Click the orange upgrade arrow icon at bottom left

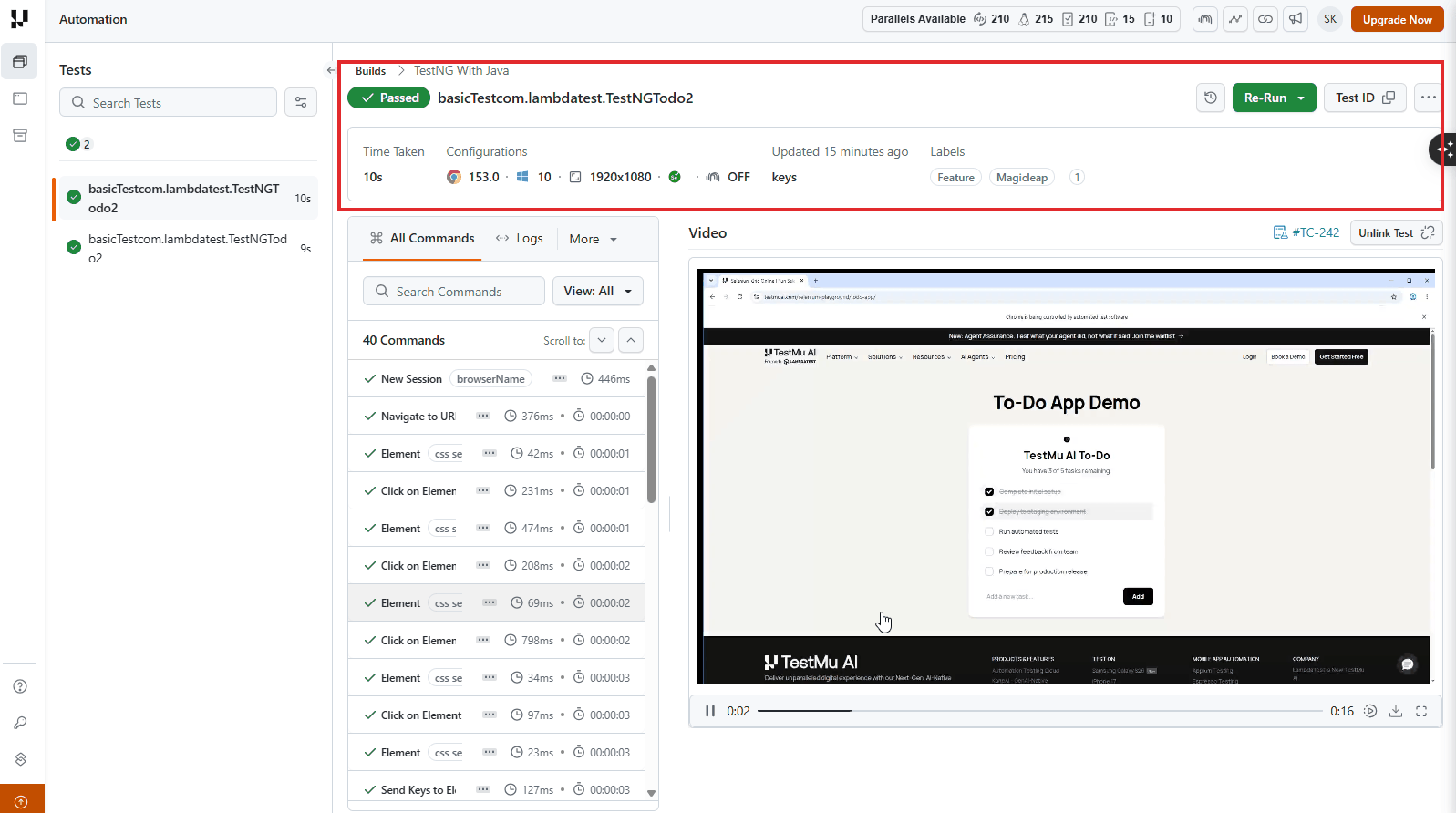(x=22, y=801)
